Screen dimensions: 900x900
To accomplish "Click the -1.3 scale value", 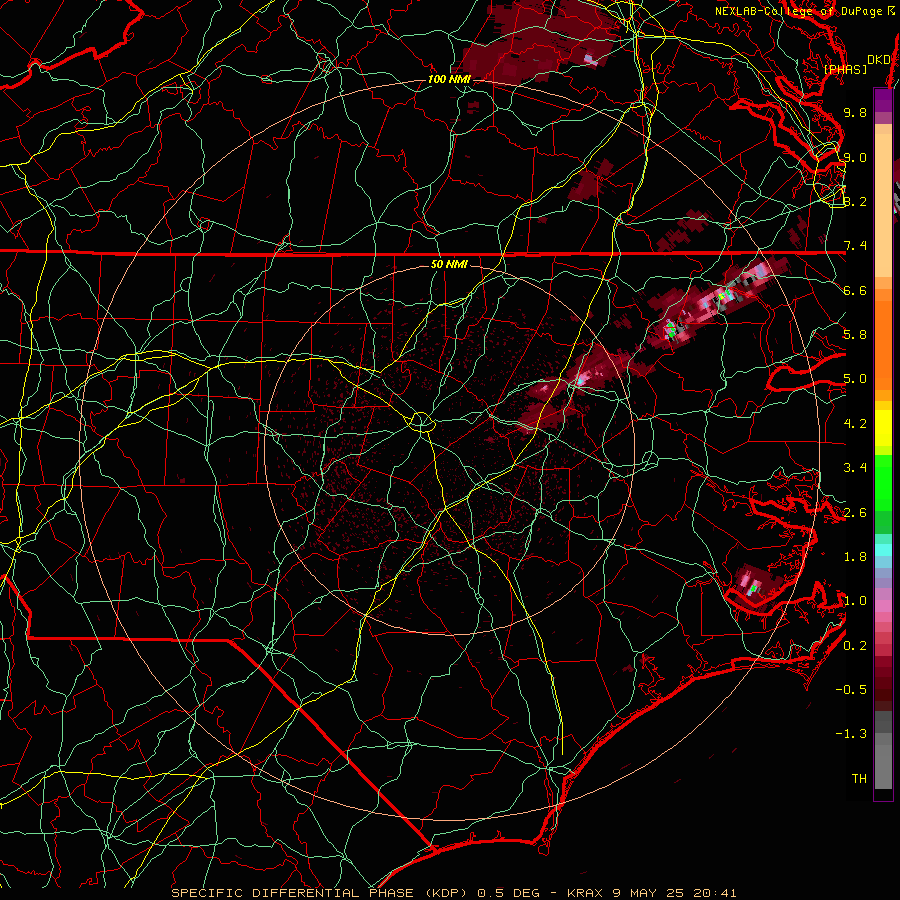I will click(x=851, y=734).
